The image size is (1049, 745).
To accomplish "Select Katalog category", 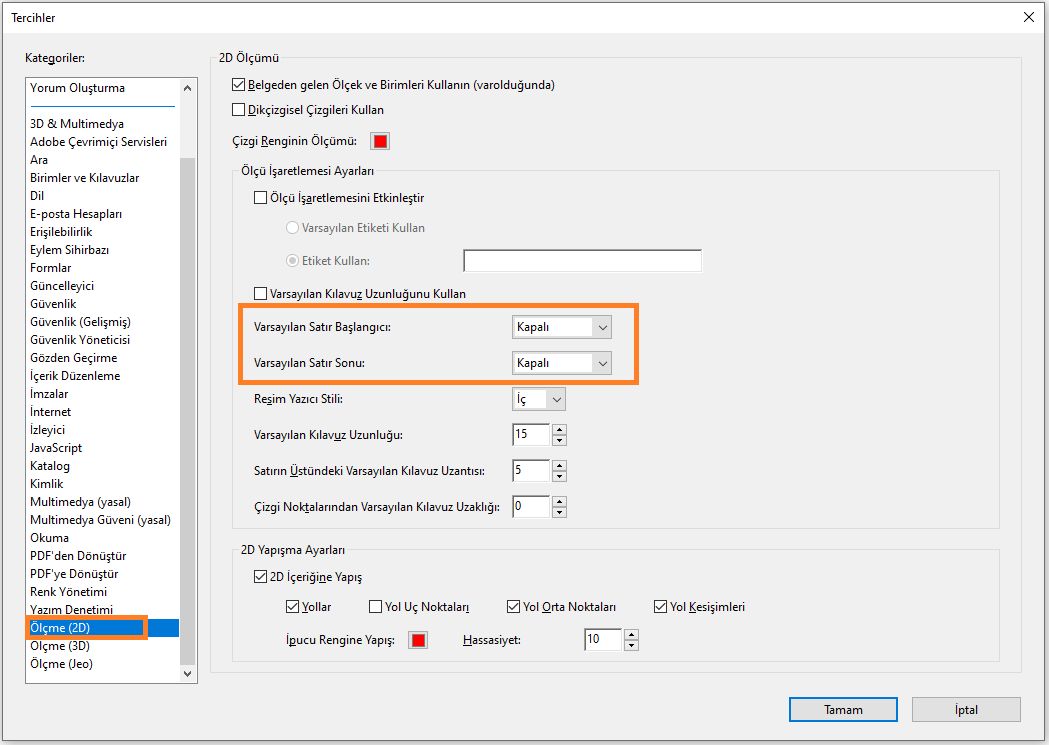I will 50,466.
